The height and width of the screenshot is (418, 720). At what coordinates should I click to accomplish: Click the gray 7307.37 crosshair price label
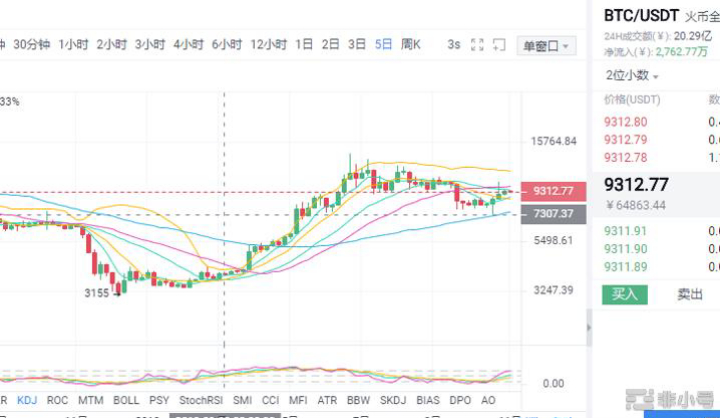[x=553, y=214]
